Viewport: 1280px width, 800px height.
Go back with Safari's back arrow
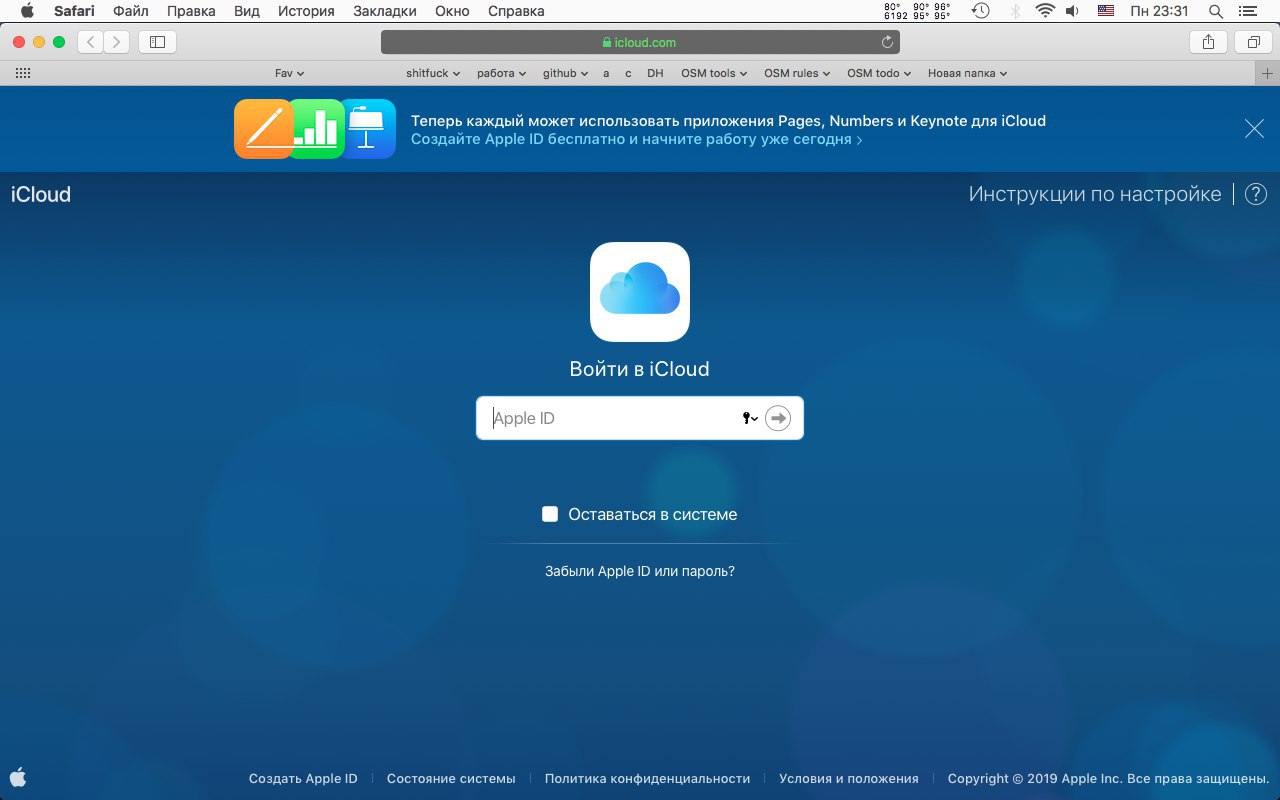coord(91,42)
